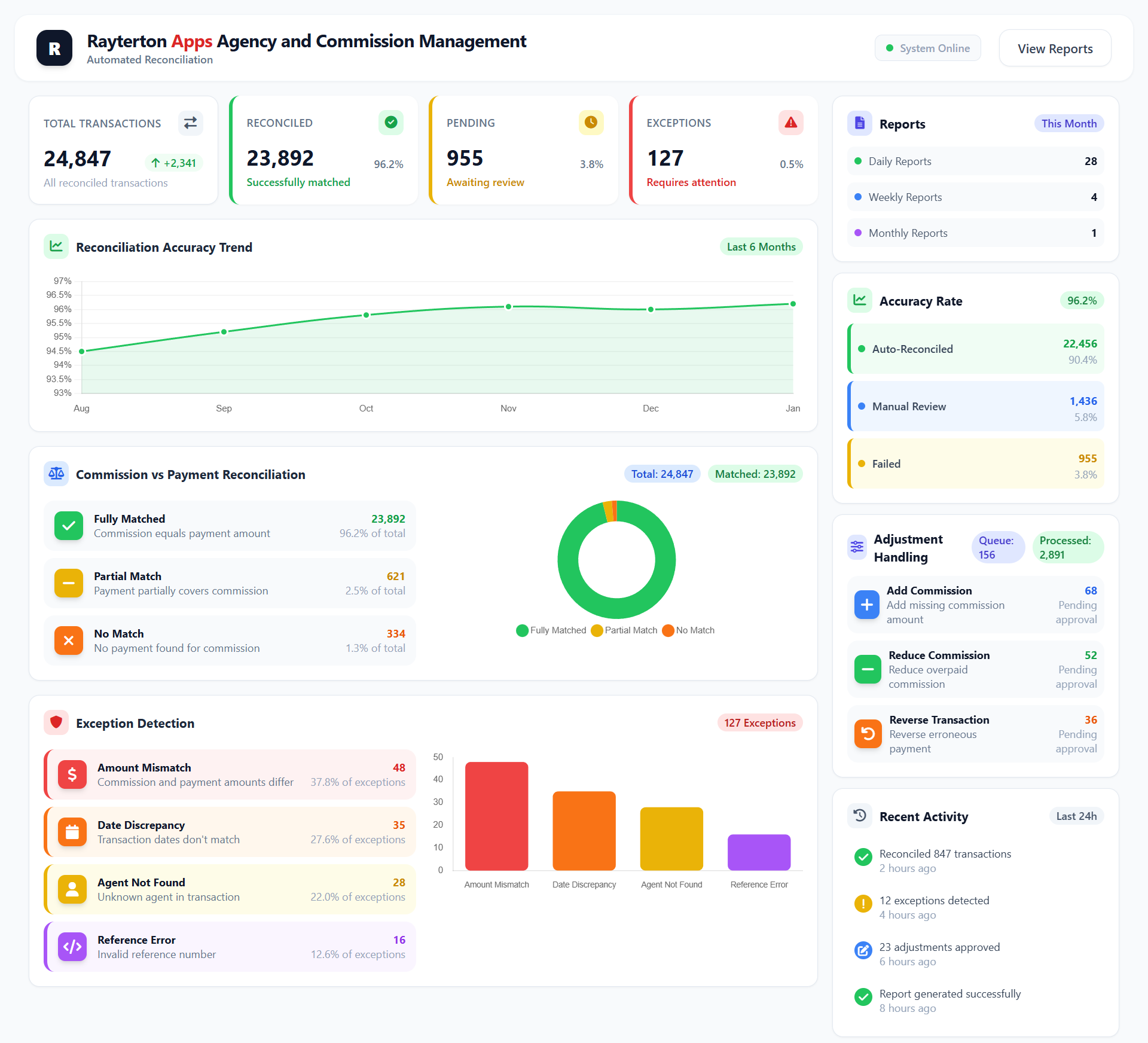
Task: Toggle No Match legend item in donut chart
Action: pyautogui.click(x=688, y=630)
